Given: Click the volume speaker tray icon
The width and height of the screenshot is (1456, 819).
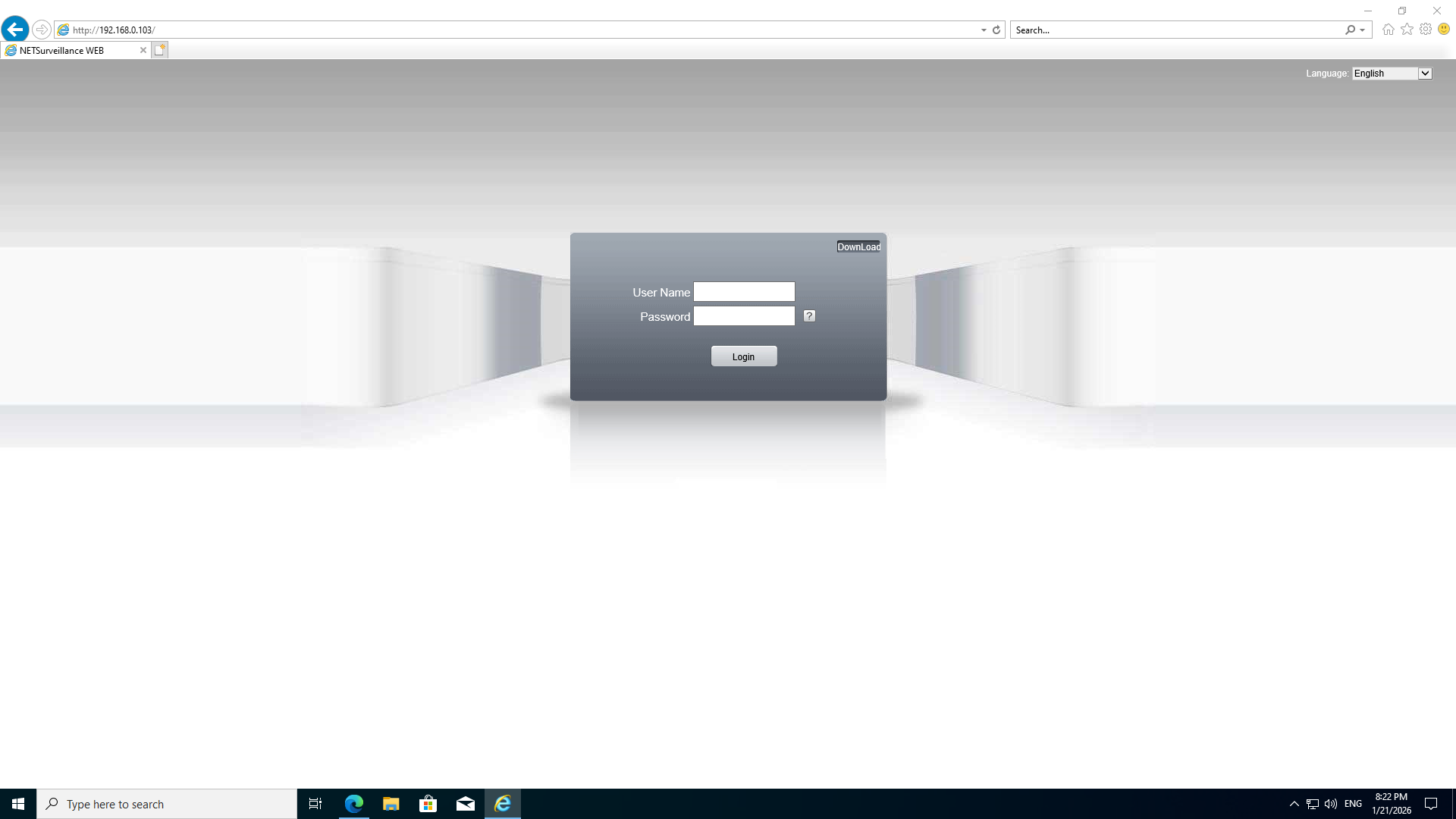Looking at the screenshot, I should point(1331,804).
